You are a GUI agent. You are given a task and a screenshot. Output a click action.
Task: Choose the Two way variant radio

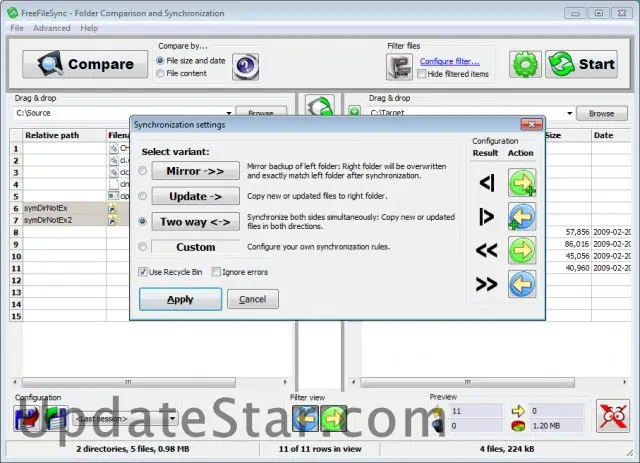(142, 221)
